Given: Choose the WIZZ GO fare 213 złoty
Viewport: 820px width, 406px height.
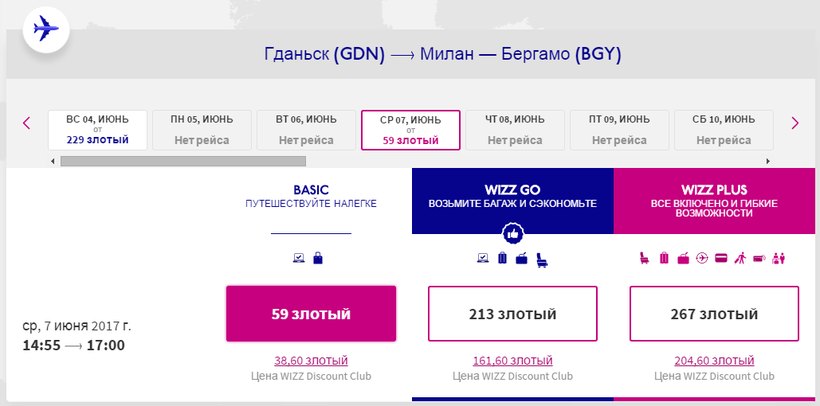Looking at the screenshot, I should click(x=512, y=314).
